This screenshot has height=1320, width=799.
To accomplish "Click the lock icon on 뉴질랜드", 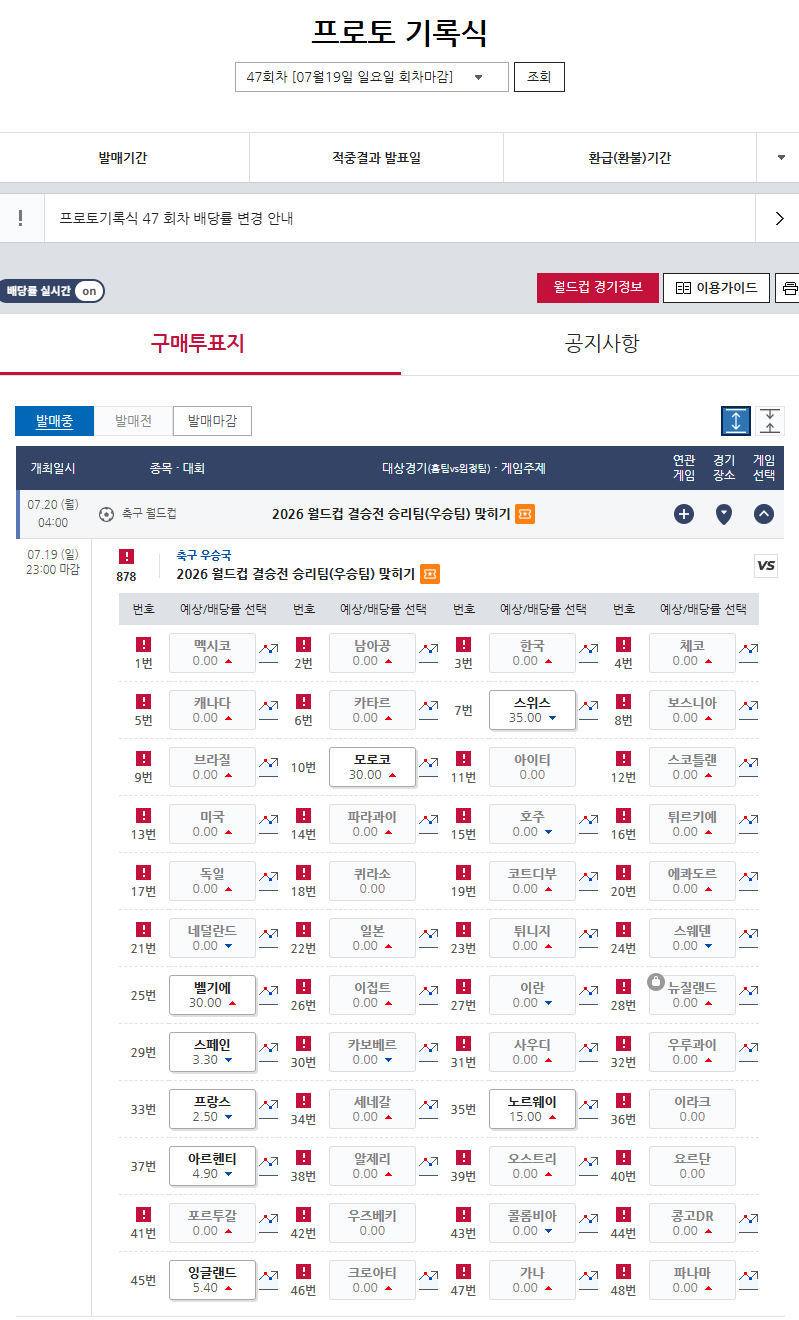I will coord(656,981).
